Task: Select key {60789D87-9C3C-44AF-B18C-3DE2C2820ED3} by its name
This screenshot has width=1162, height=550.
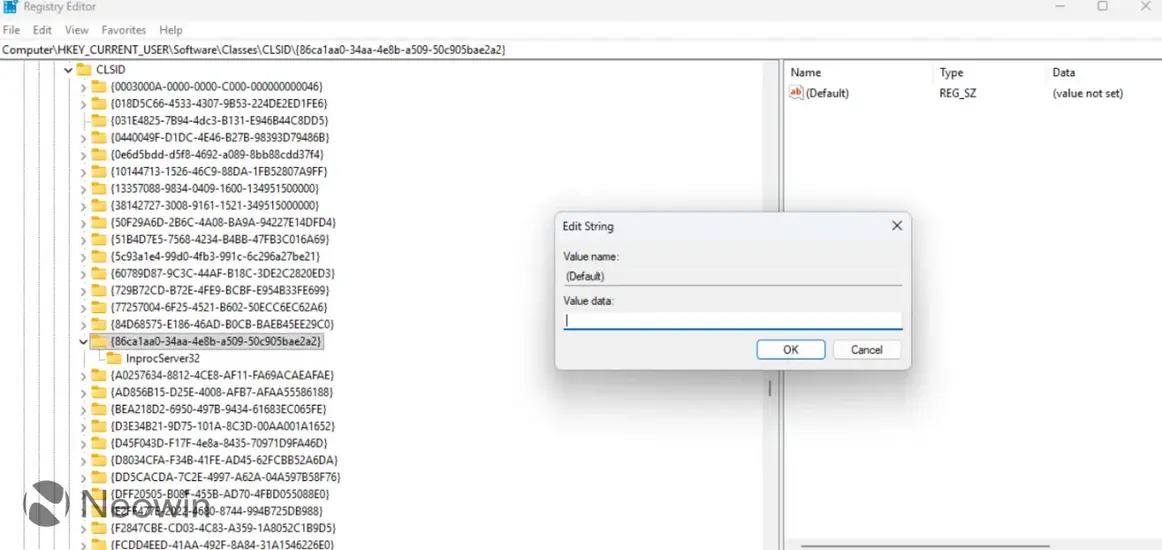Action: 222,274
